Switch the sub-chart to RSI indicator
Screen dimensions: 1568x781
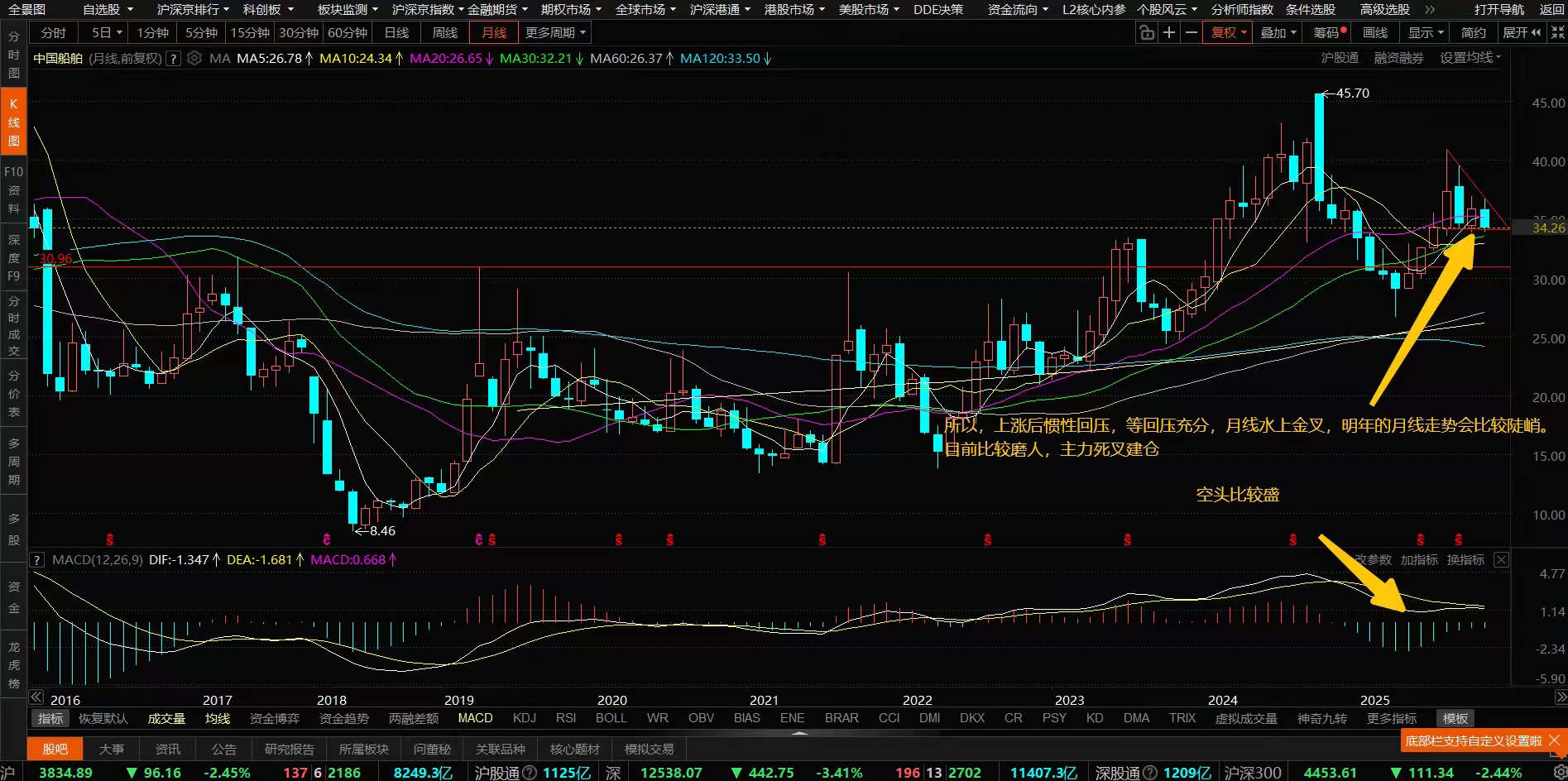(566, 718)
